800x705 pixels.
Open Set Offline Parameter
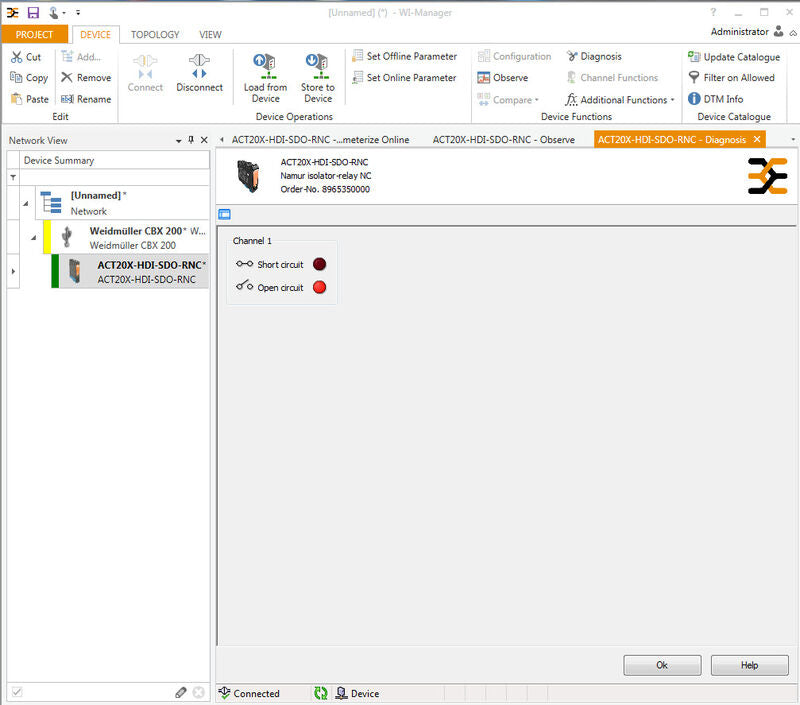[x=405, y=56]
